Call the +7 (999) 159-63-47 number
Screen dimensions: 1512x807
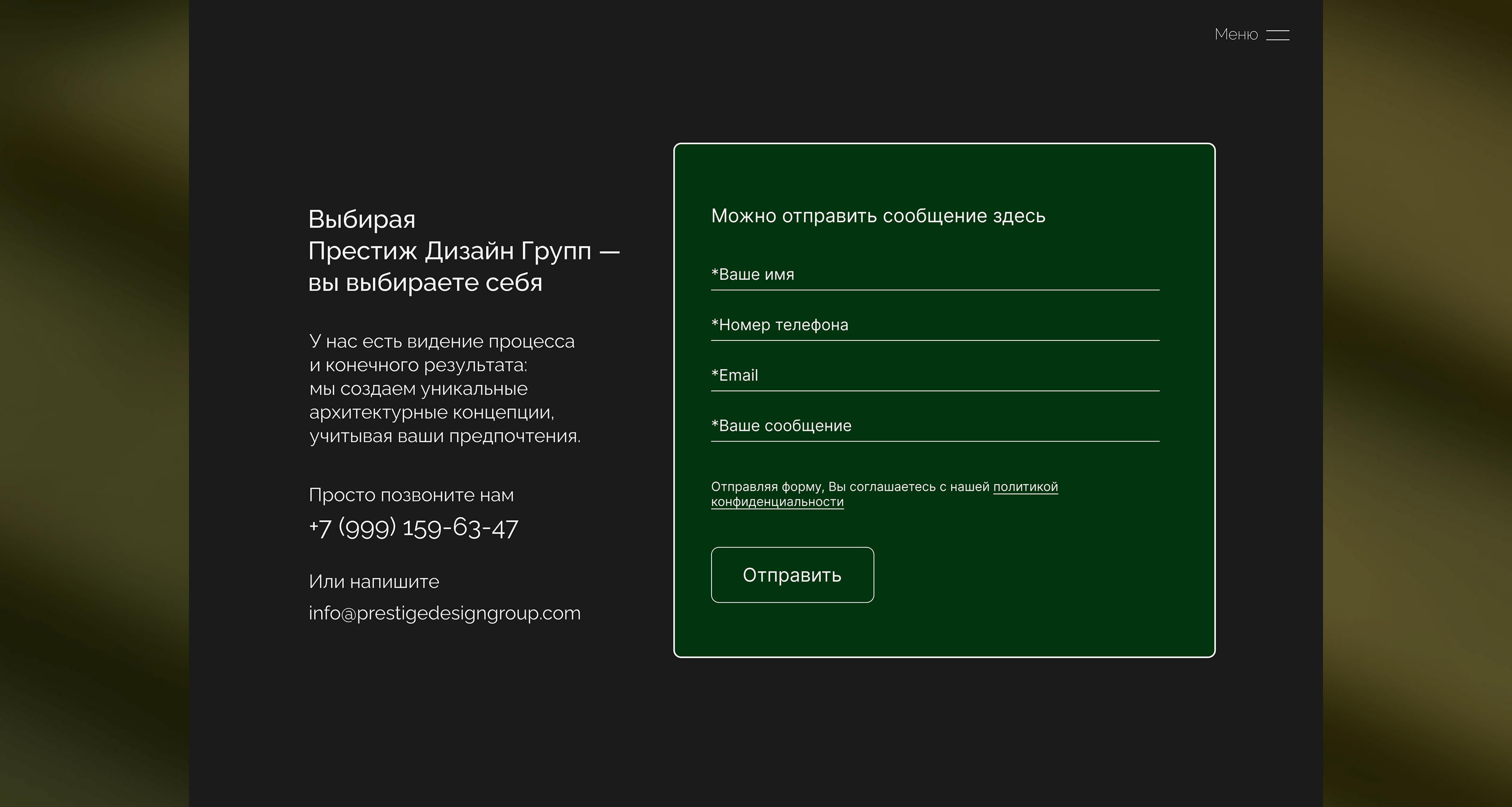click(x=413, y=528)
